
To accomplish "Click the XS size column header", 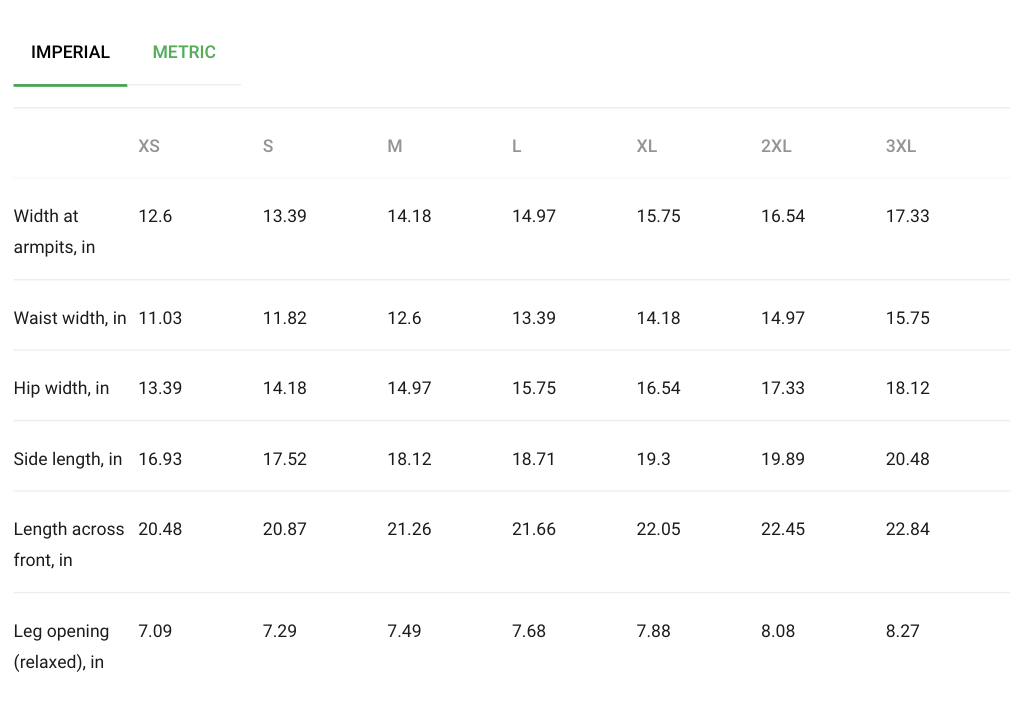I will point(149,146).
